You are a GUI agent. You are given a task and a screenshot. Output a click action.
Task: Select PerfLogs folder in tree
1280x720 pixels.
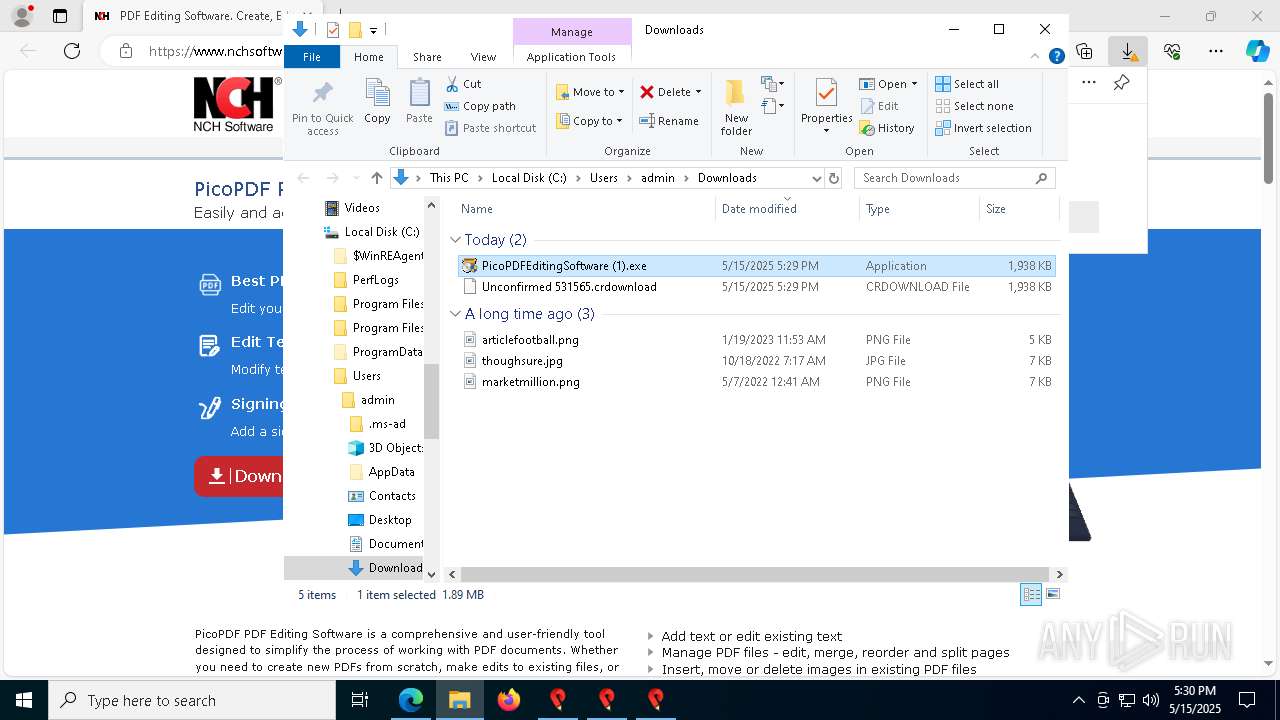(x=365, y=280)
